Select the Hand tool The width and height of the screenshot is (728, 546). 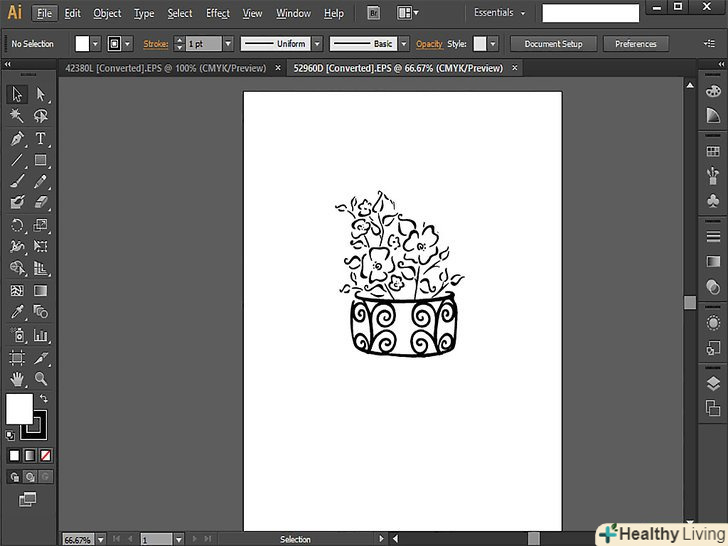tap(17, 379)
